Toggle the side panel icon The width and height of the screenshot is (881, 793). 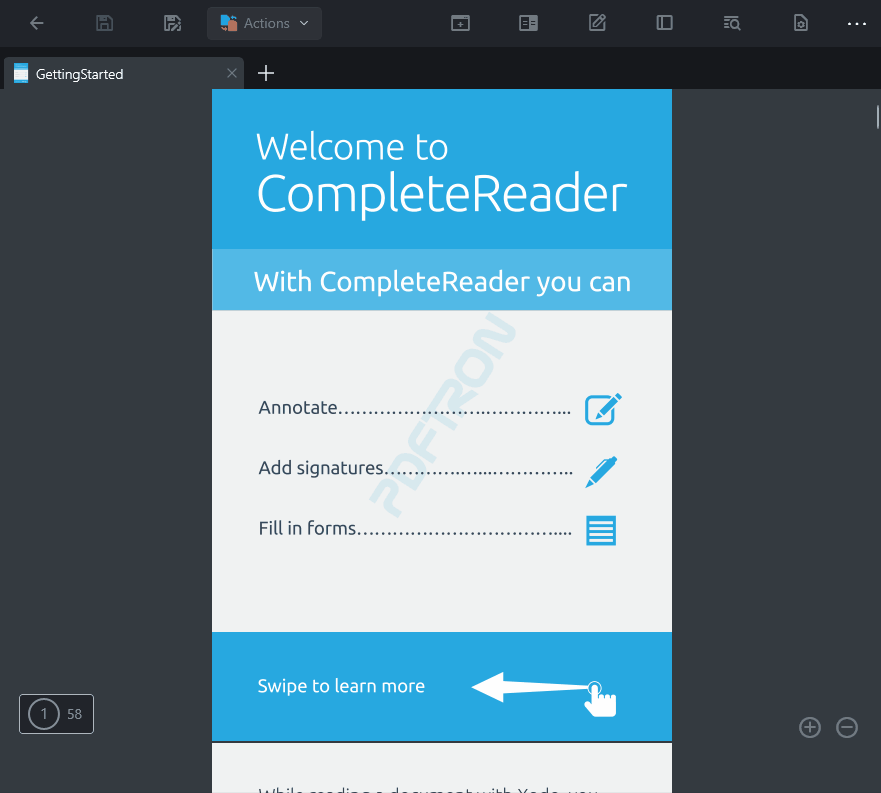pyautogui.click(x=664, y=23)
